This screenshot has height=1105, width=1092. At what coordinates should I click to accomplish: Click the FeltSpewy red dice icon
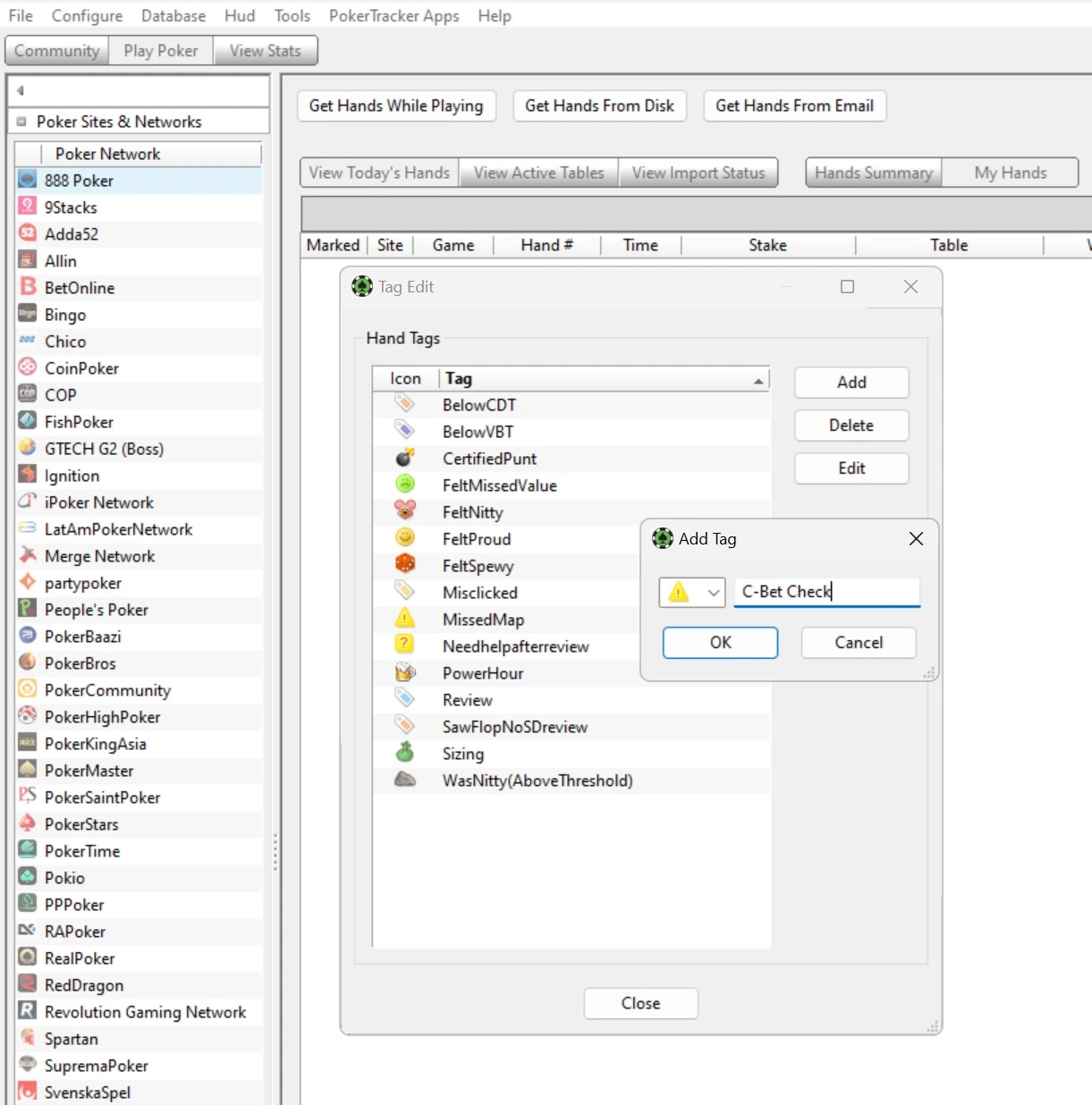point(405,565)
